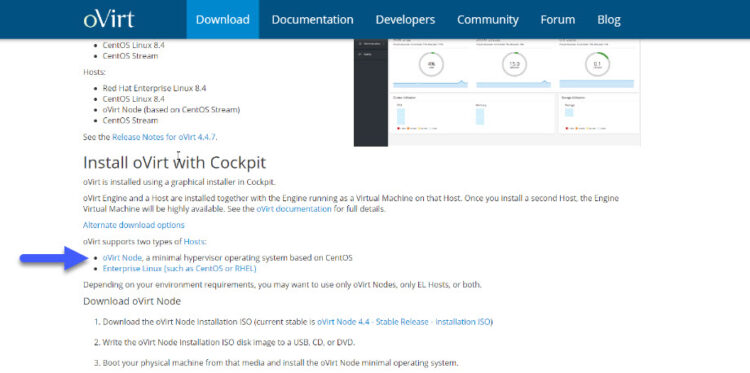
Task: Open Enterprise Linux (CentOS or RHEL) link
Action: point(179,269)
